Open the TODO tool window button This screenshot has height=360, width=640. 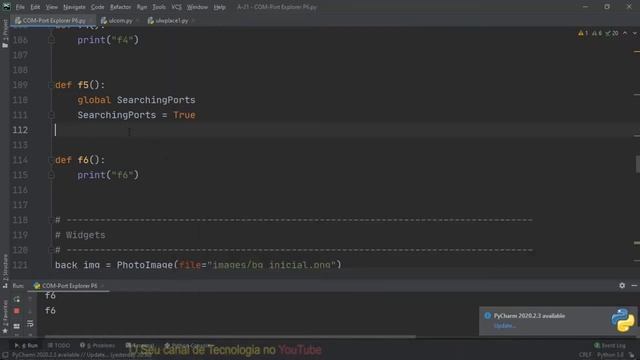pyautogui.click(x=59, y=345)
